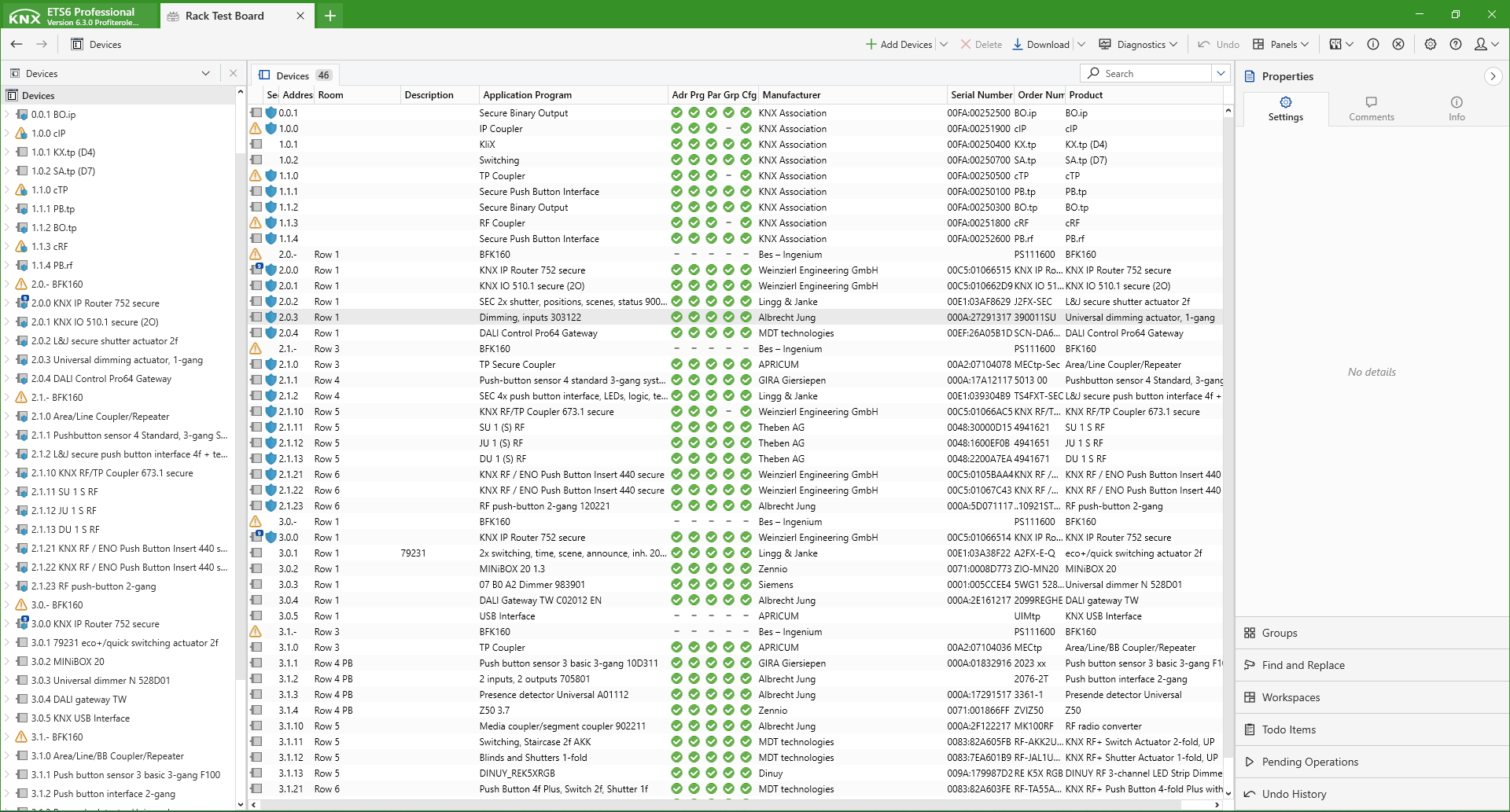This screenshot has width=1510, height=812.
Task: Click the warning icon for table row 2.0.-
Action: pyautogui.click(x=256, y=254)
